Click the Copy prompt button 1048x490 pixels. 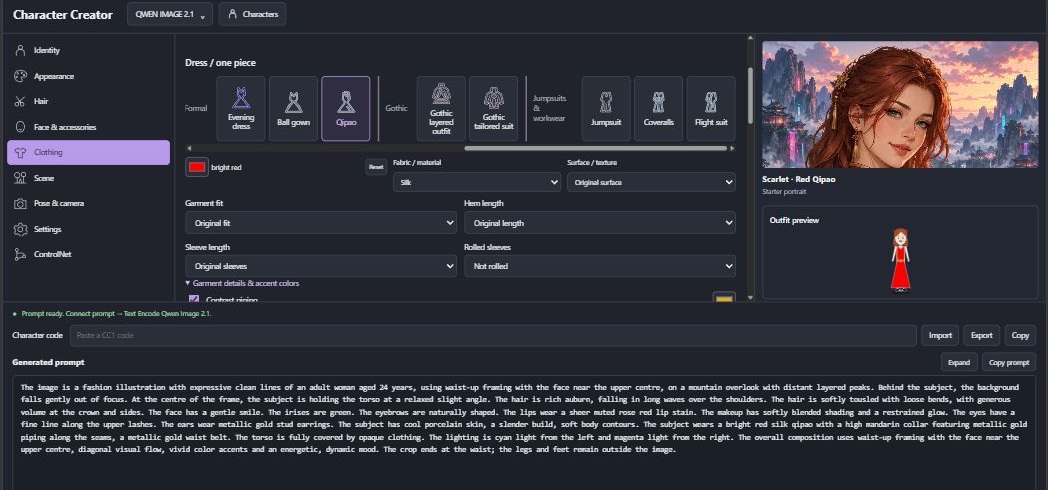click(x=1009, y=362)
